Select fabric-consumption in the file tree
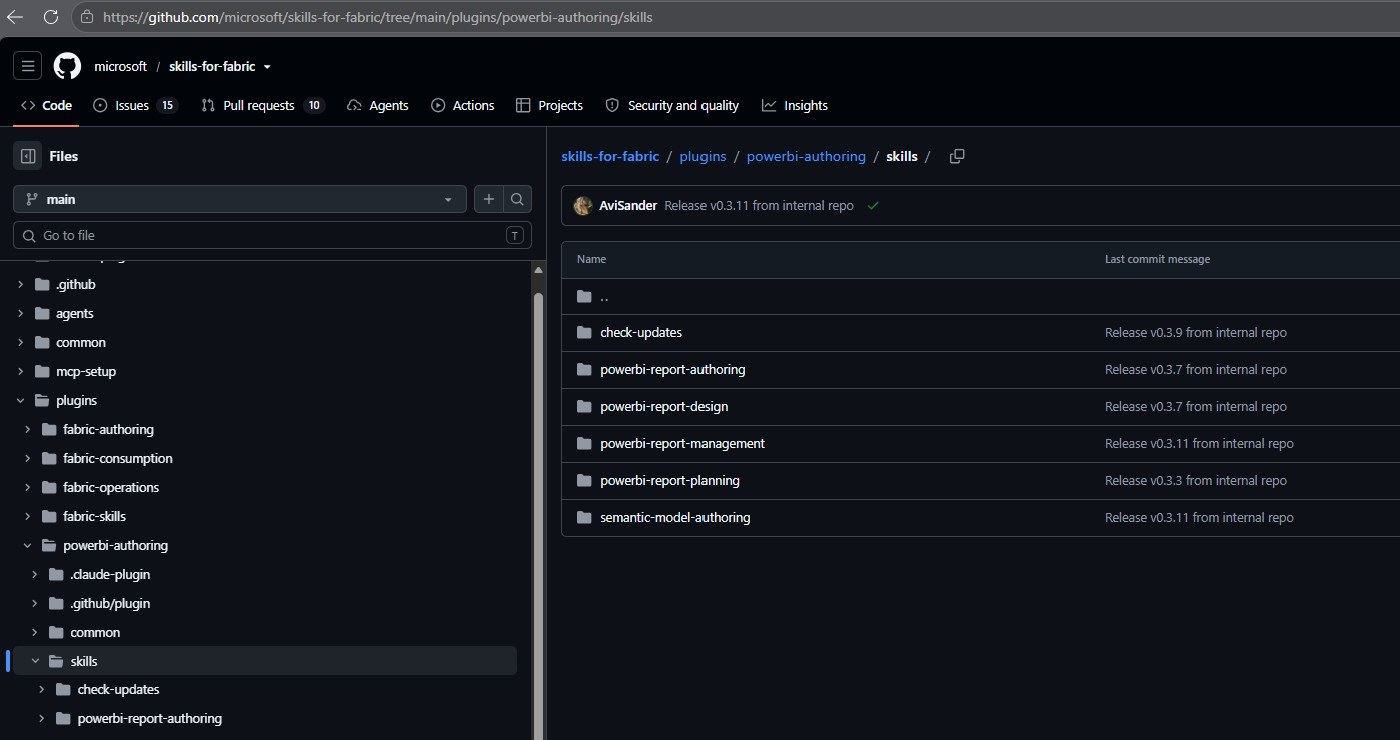This screenshot has width=1400, height=740. [117, 458]
